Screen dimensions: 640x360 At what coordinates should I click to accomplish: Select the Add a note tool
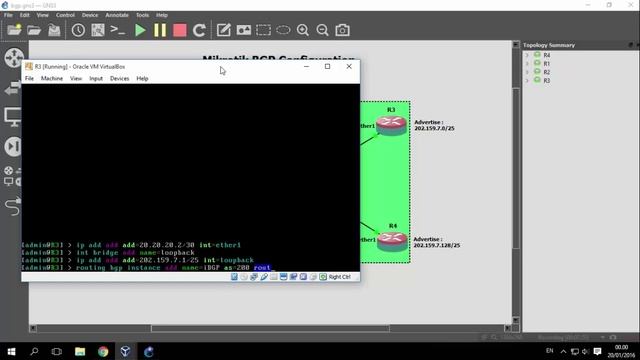point(224,30)
